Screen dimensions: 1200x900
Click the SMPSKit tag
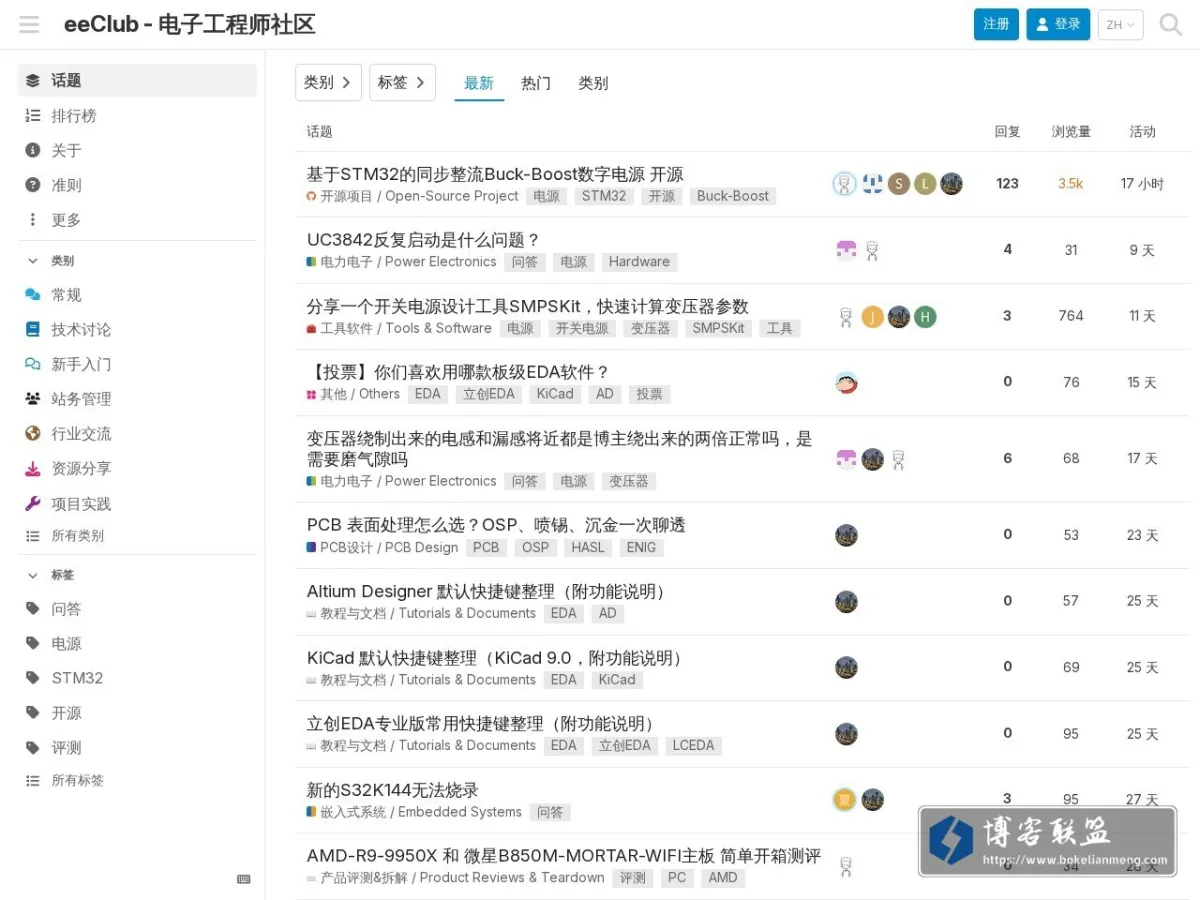[718, 328]
